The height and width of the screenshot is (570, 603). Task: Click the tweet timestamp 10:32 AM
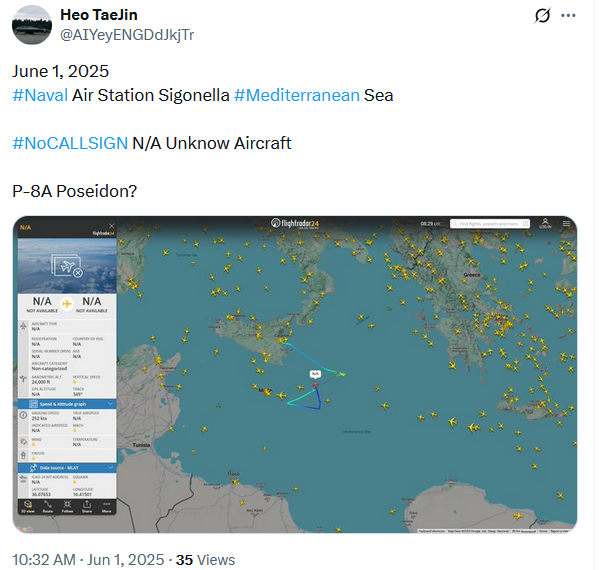tap(44, 560)
